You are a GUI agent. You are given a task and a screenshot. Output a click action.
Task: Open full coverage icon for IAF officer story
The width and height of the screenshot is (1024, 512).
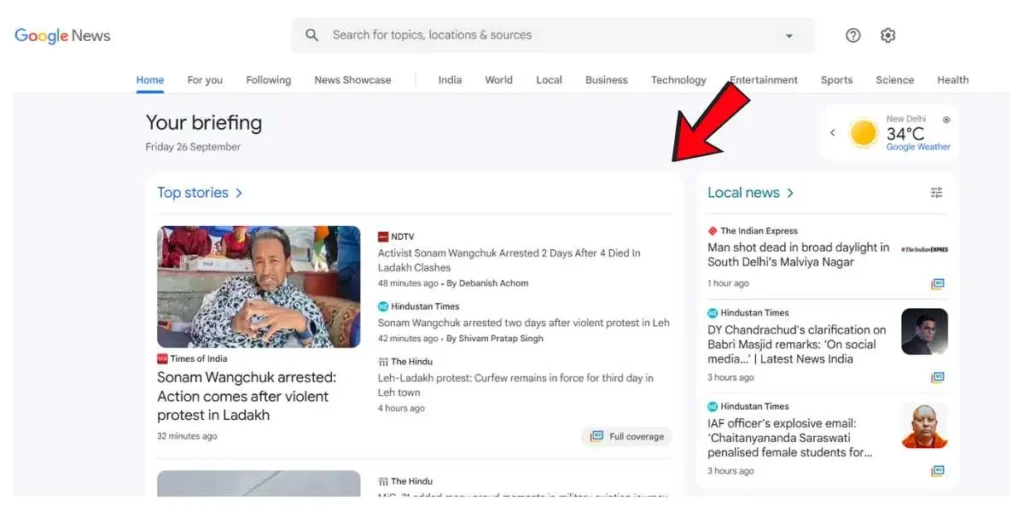[x=937, y=471]
